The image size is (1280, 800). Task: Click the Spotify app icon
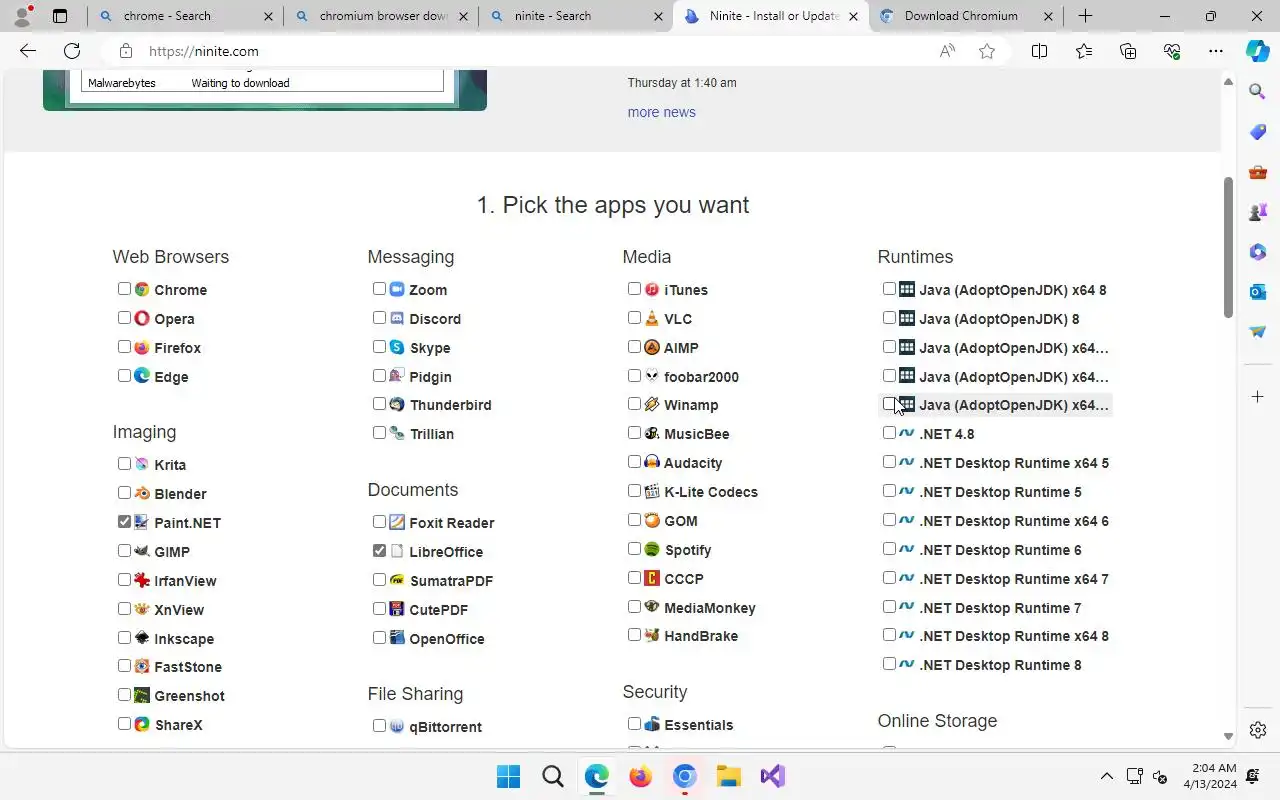[652, 549]
